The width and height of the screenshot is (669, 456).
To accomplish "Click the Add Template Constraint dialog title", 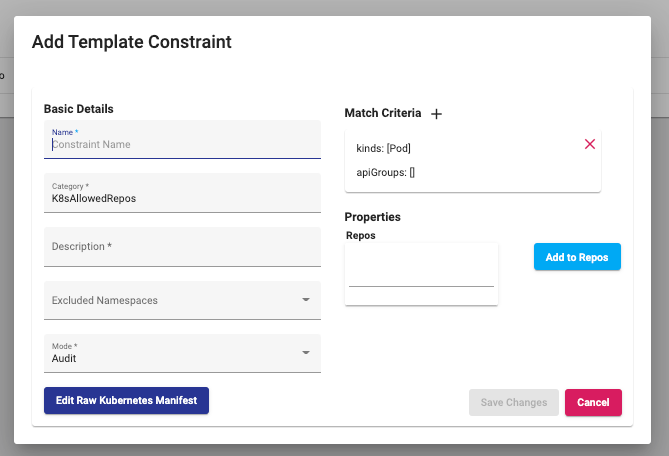I will 132,42.
